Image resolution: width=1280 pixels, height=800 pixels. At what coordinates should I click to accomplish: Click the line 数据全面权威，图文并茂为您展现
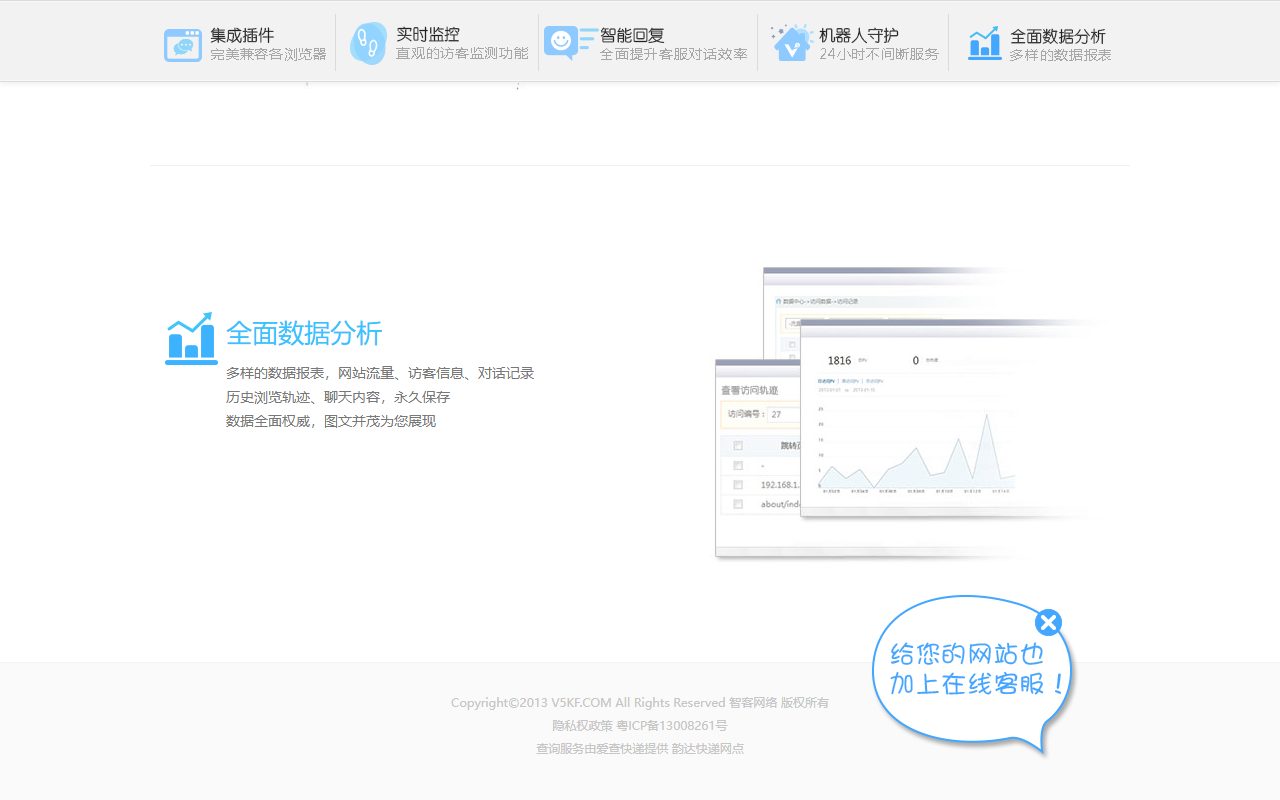point(331,421)
